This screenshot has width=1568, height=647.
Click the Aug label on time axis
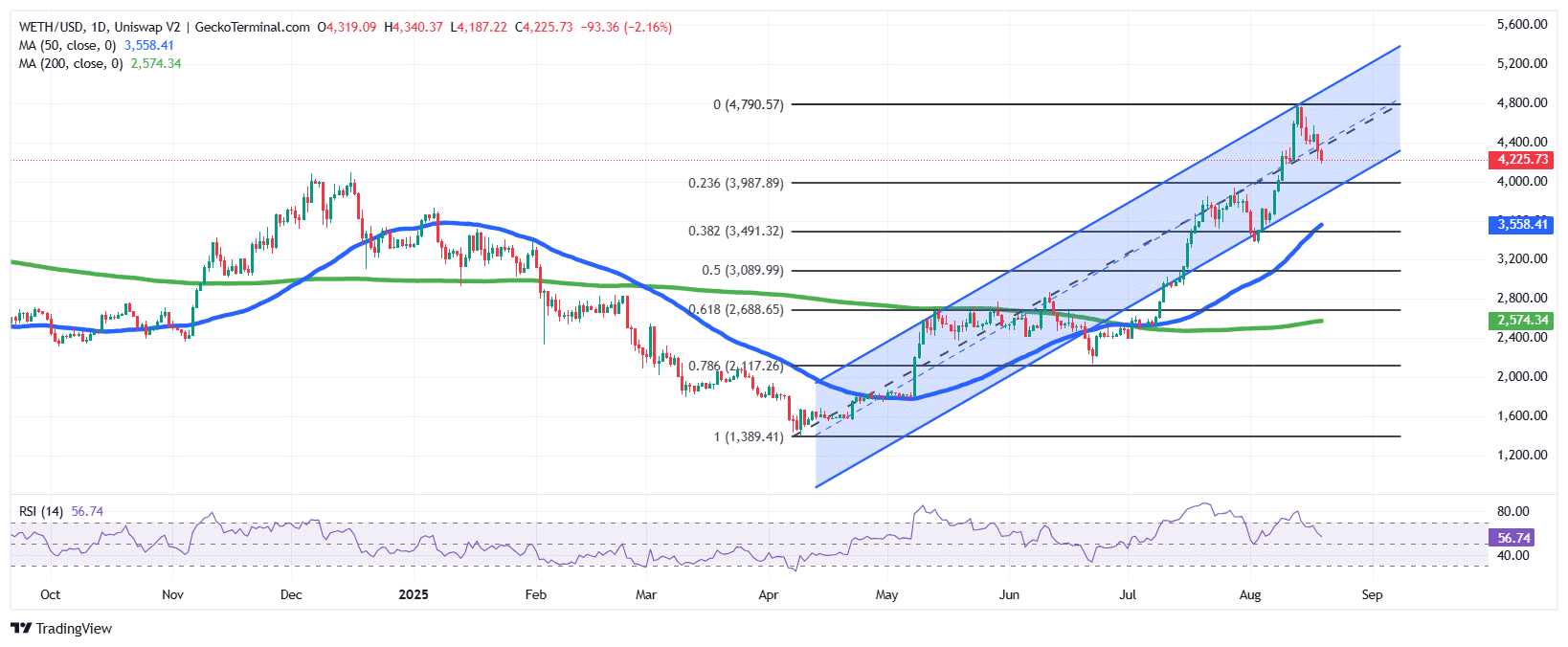pos(1250,594)
